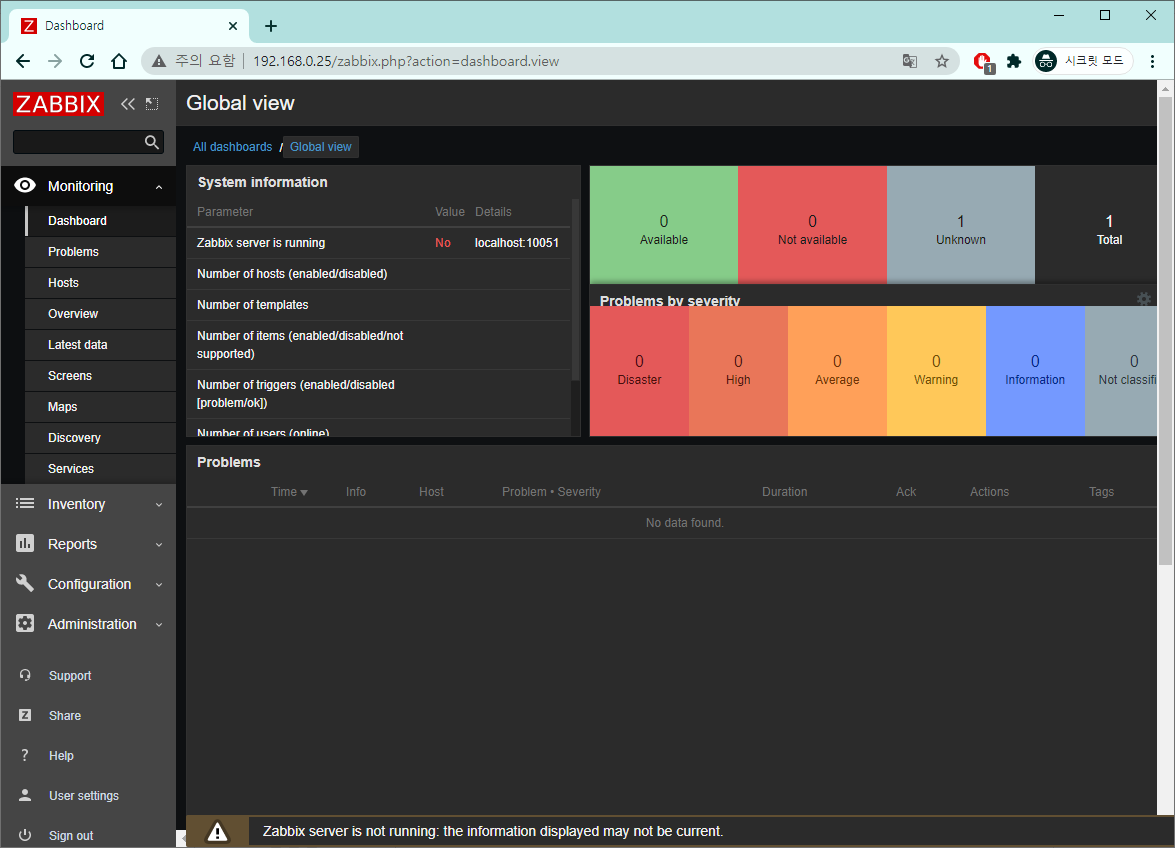This screenshot has height=848, width=1175.
Task: Open the Share link
Action: [64, 715]
